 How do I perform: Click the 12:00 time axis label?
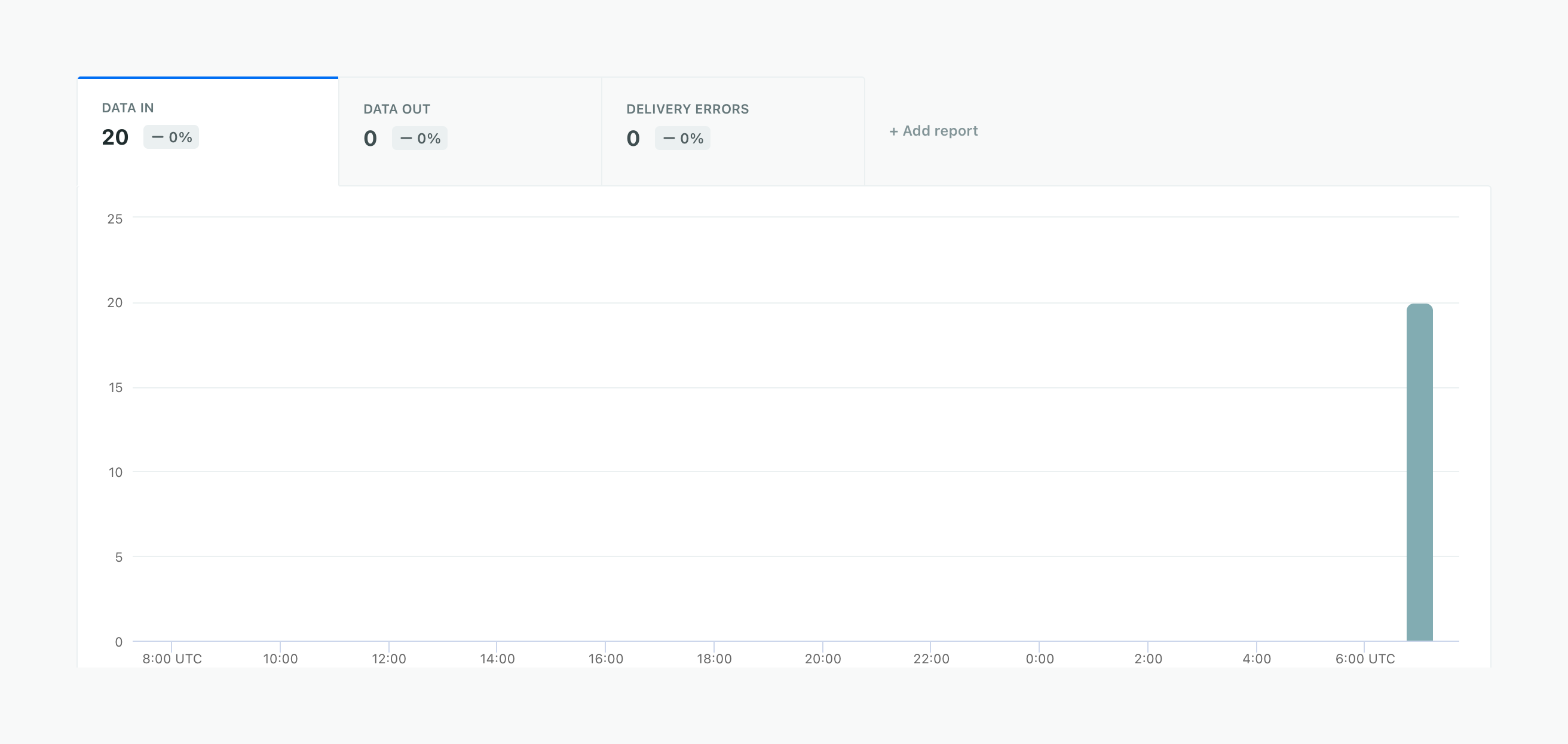tap(389, 659)
